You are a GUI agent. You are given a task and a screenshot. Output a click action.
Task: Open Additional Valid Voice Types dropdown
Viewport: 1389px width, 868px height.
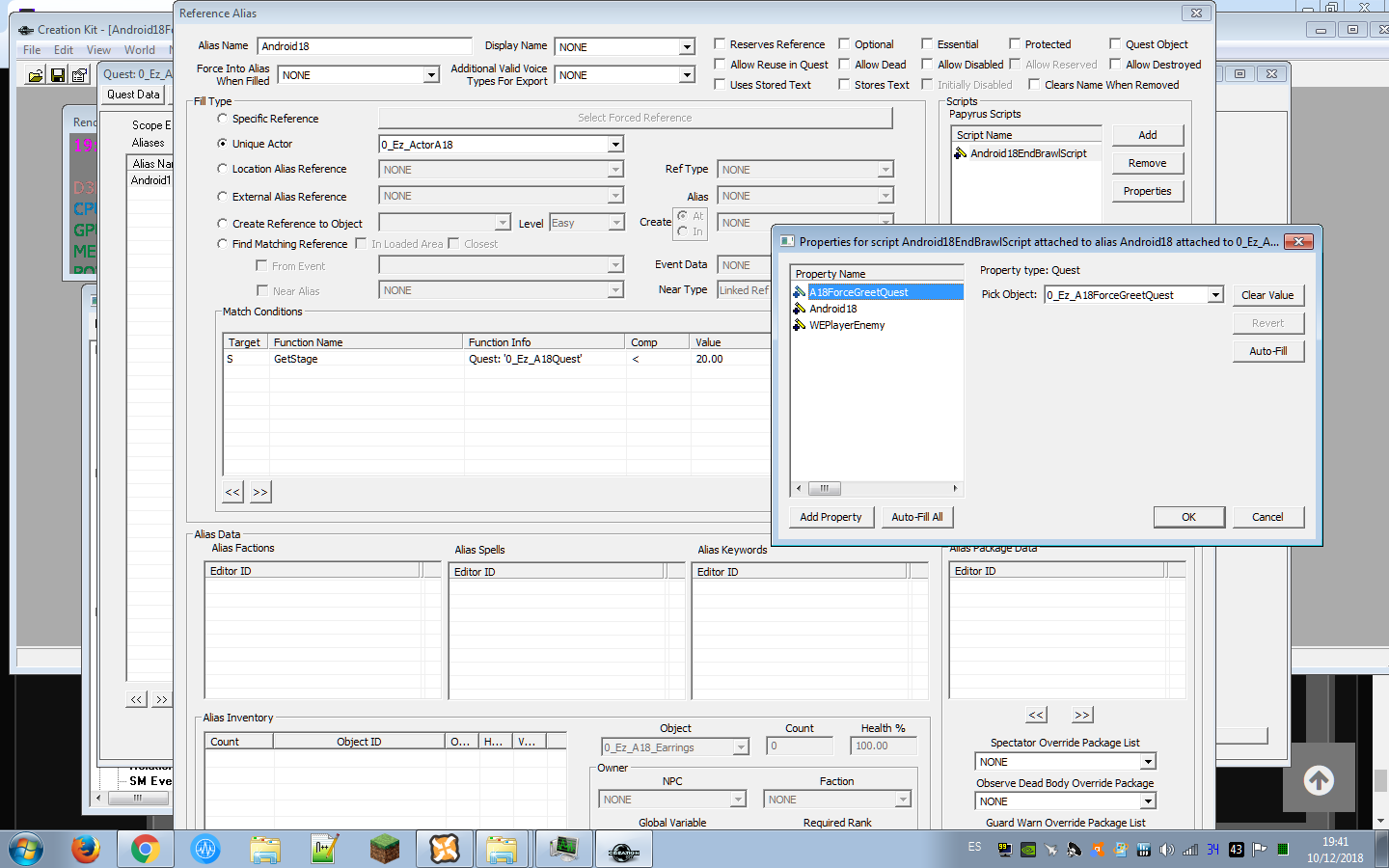(x=687, y=75)
